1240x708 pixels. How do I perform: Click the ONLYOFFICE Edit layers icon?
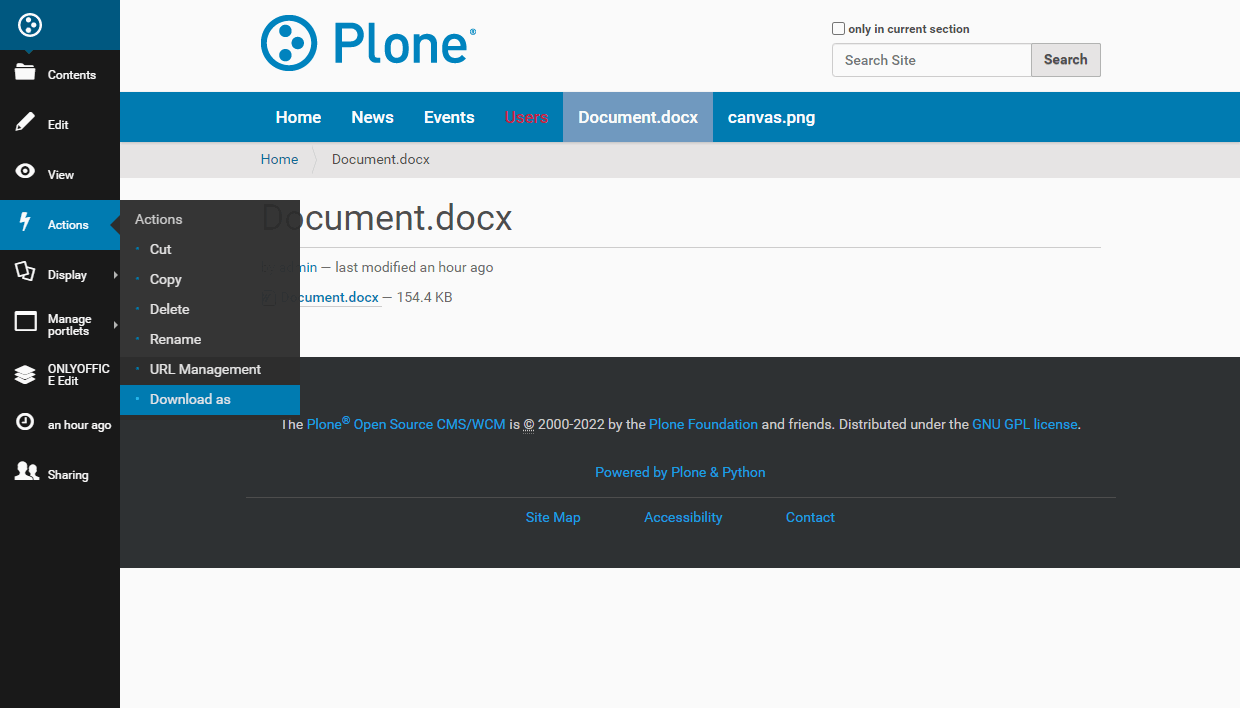[x=26, y=374]
